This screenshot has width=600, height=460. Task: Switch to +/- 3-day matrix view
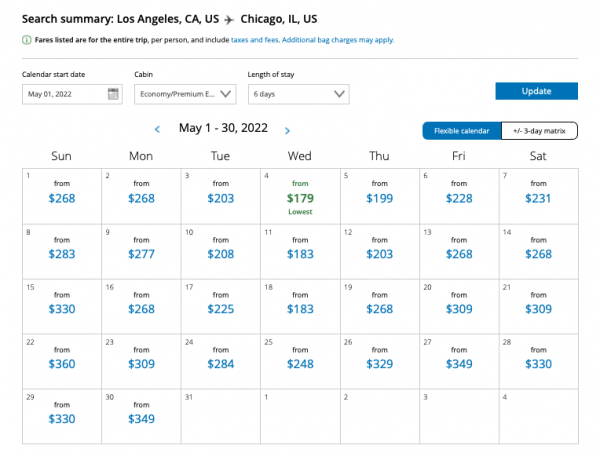539,131
